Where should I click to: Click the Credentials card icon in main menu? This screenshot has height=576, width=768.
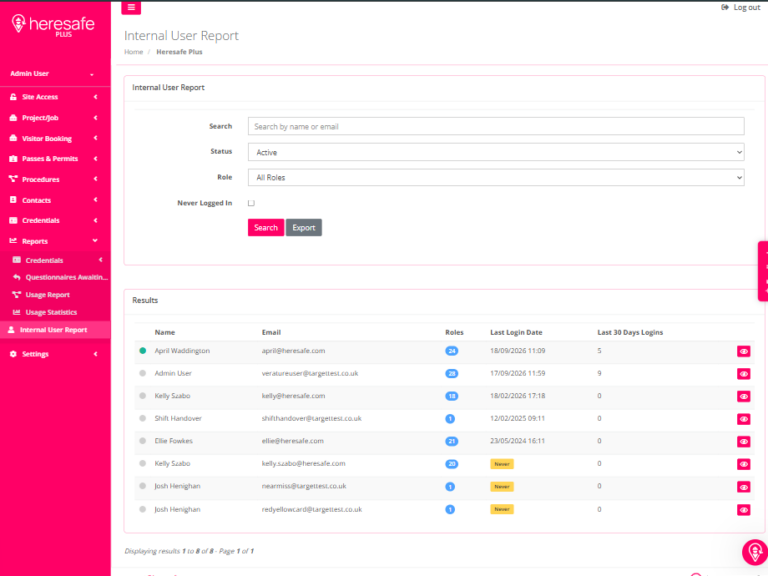click(13, 220)
